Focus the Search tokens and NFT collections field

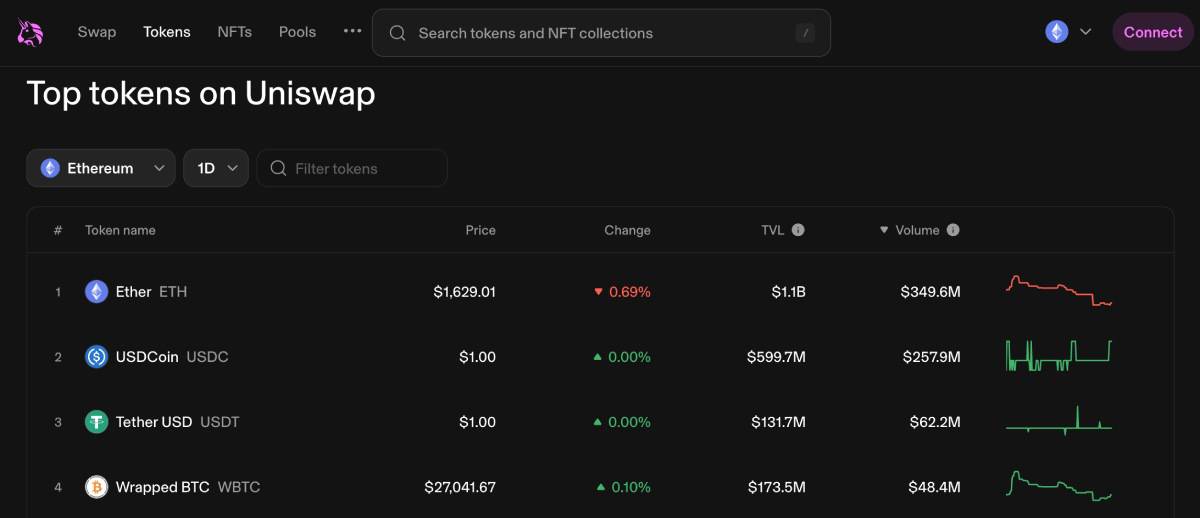pyautogui.click(x=601, y=33)
